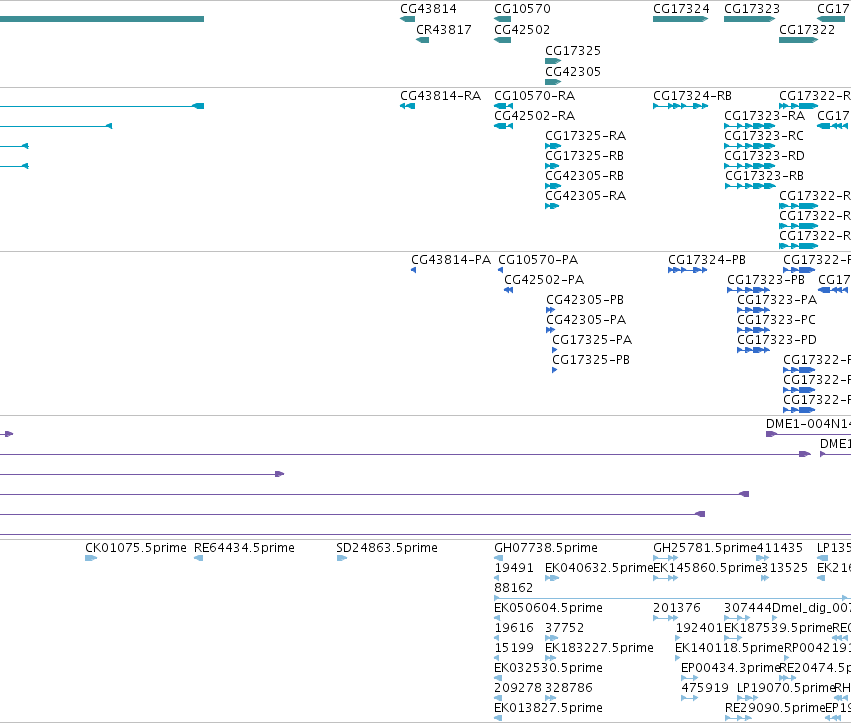Open the CG42502-PA protein label

pyautogui.click(x=544, y=280)
